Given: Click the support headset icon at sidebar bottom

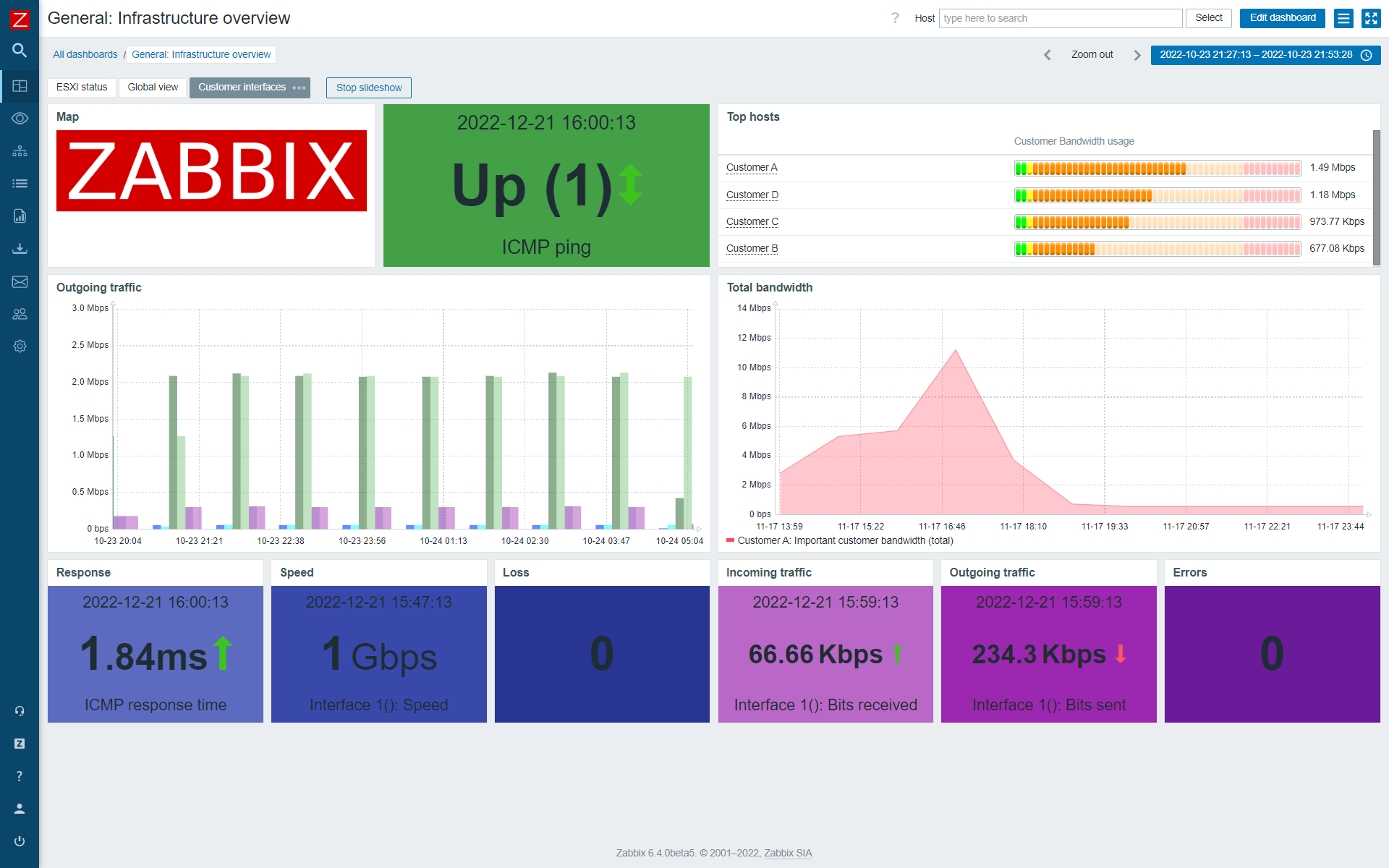Looking at the screenshot, I should pyautogui.click(x=20, y=710).
